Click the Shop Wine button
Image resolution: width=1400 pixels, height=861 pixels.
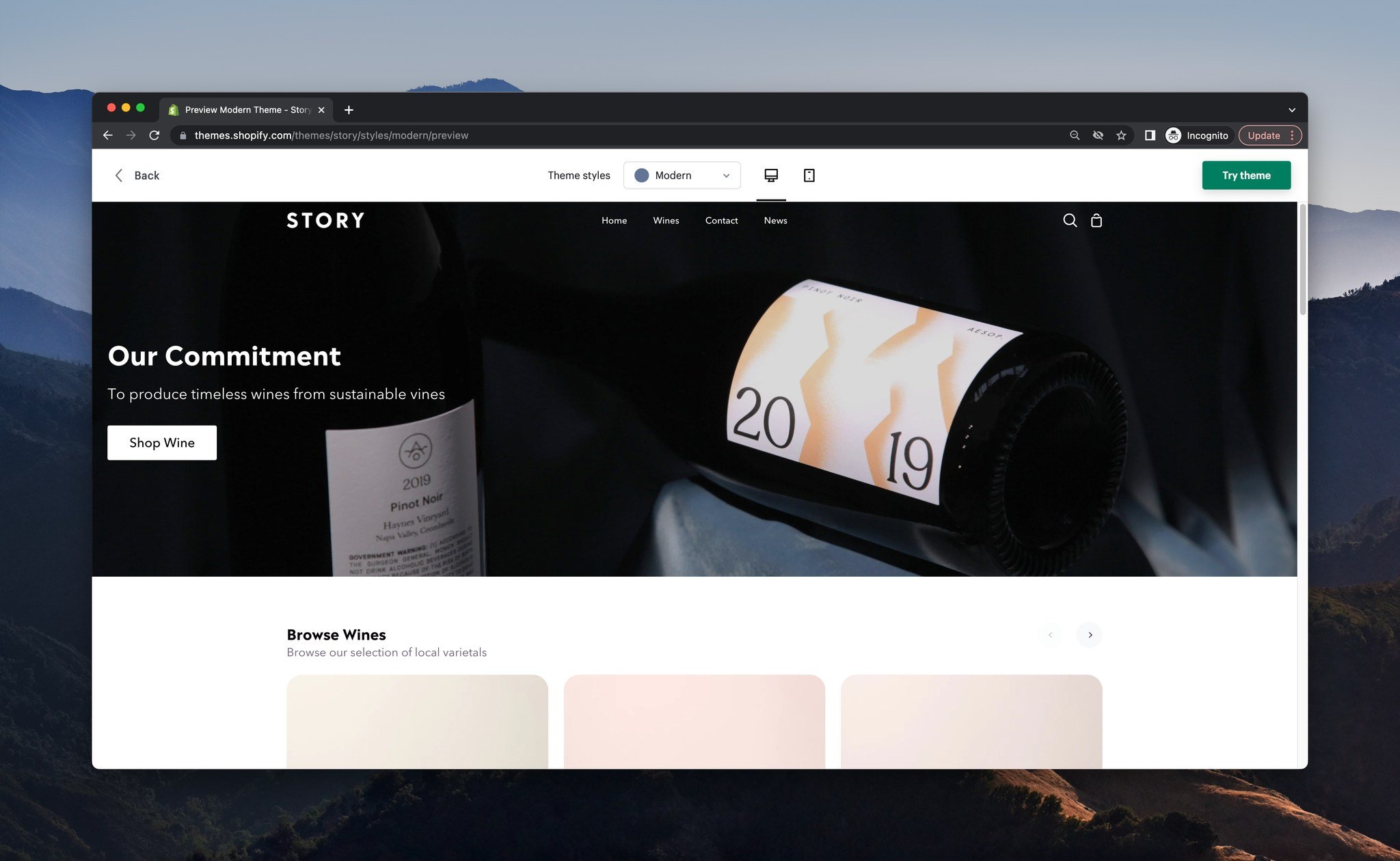point(161,442)
